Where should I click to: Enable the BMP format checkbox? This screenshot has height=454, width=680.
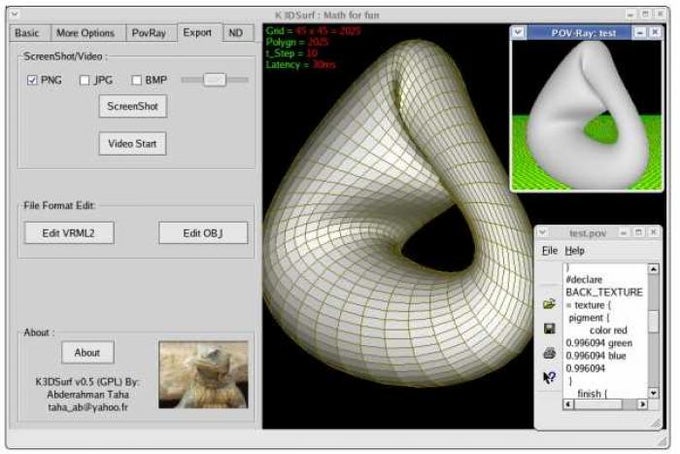137,80
